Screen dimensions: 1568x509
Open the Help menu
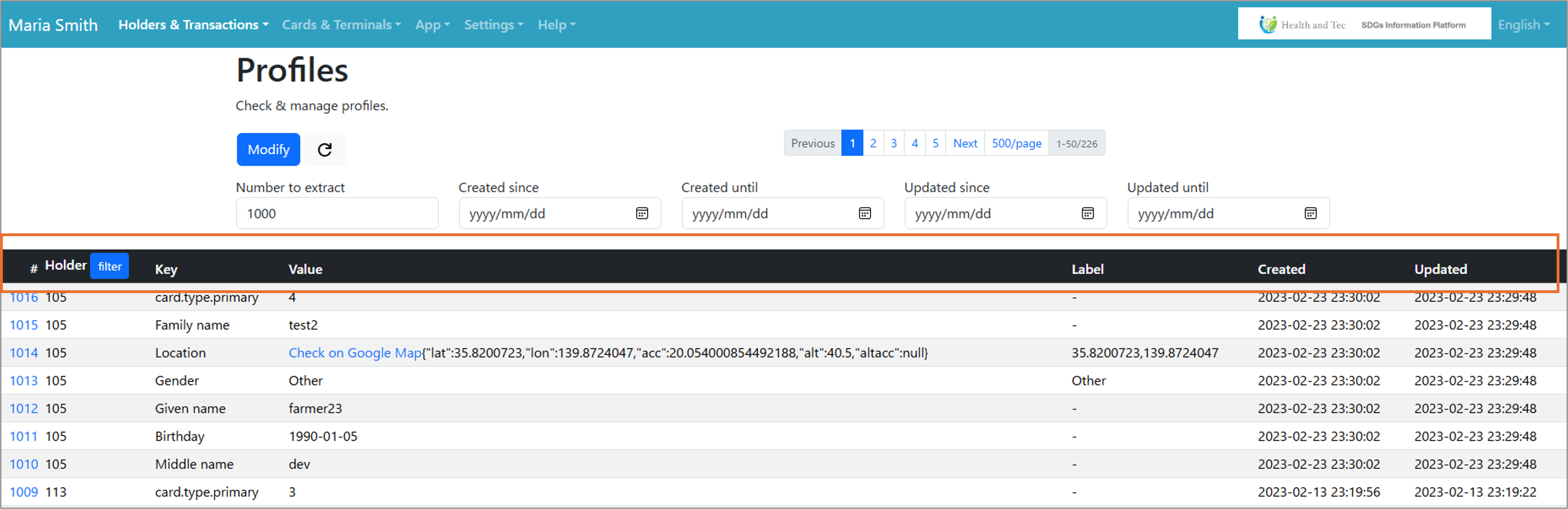(x=556, y=25)
